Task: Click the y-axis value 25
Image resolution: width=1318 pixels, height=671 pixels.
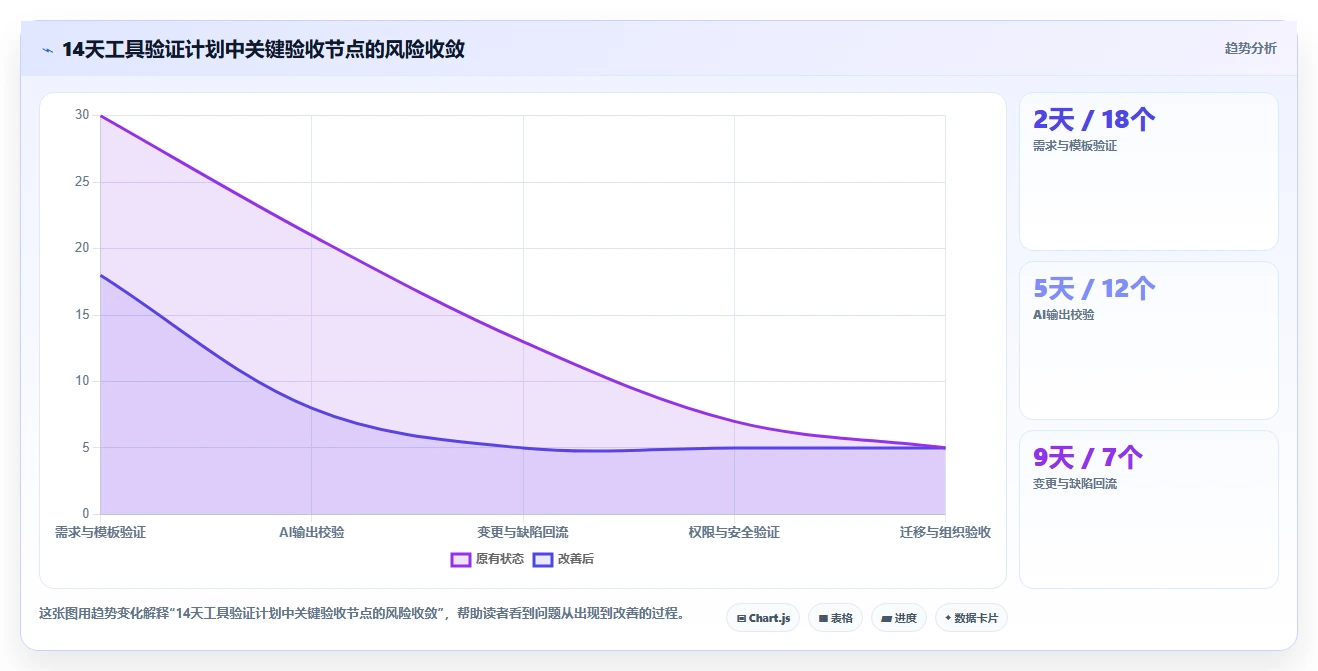Action: [82, 182]
